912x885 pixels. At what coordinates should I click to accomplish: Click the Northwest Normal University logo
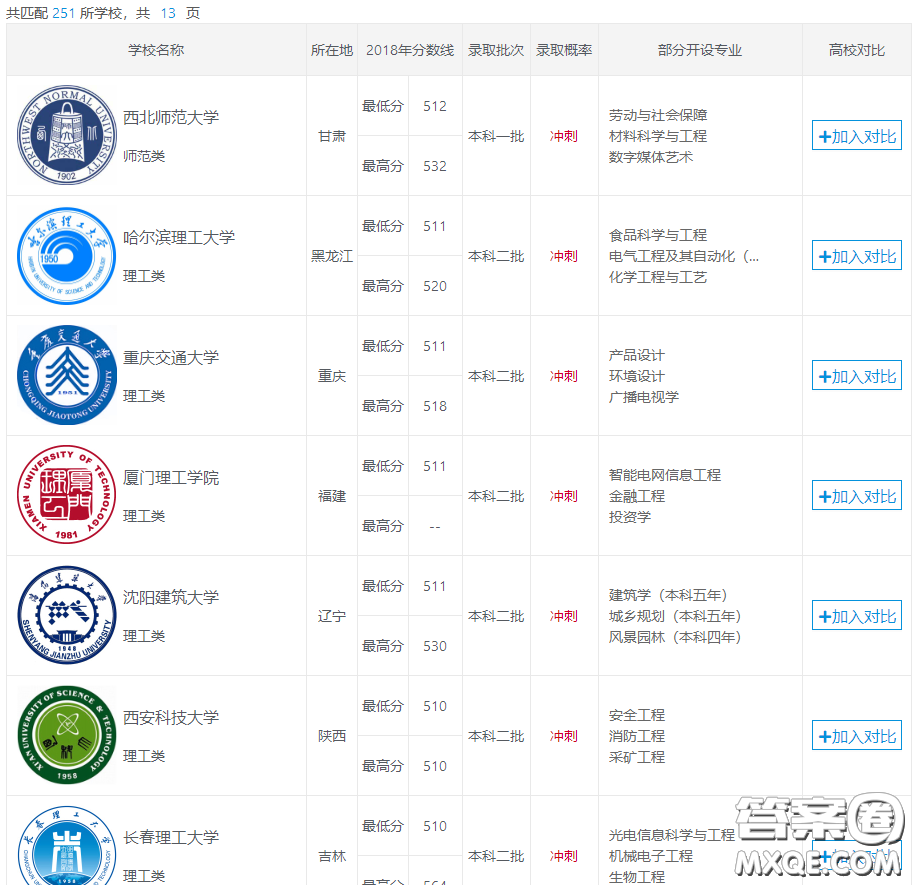click(x=66, y=135)
